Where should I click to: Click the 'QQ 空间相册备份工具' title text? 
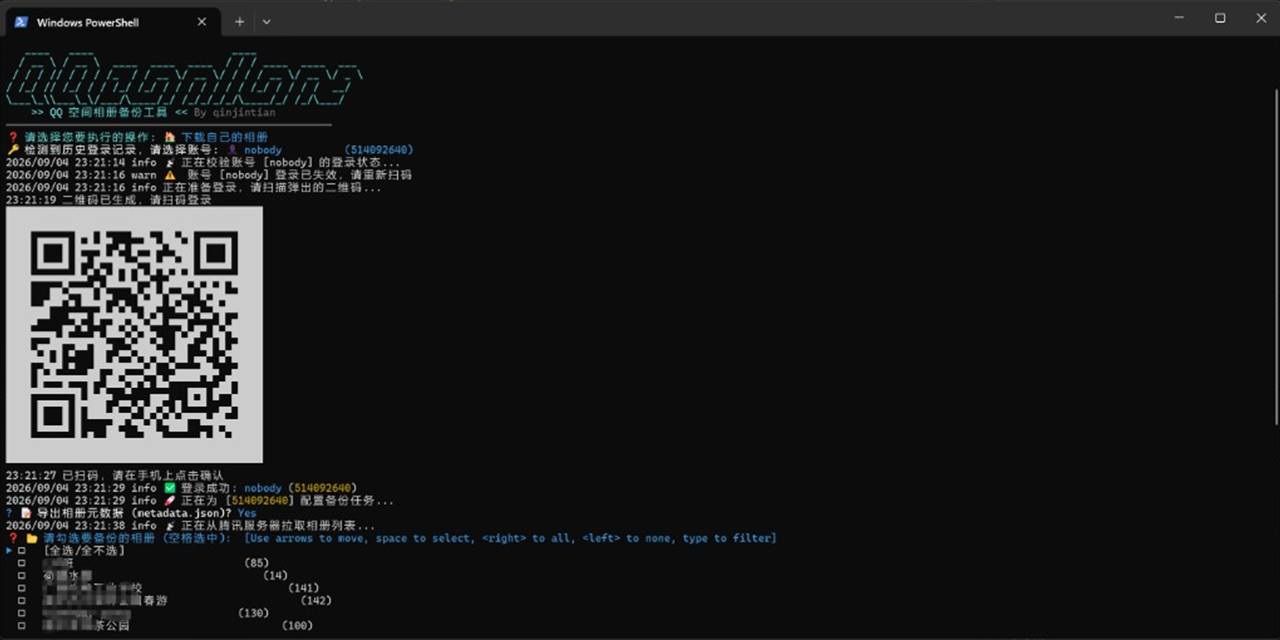pos(108,113)
